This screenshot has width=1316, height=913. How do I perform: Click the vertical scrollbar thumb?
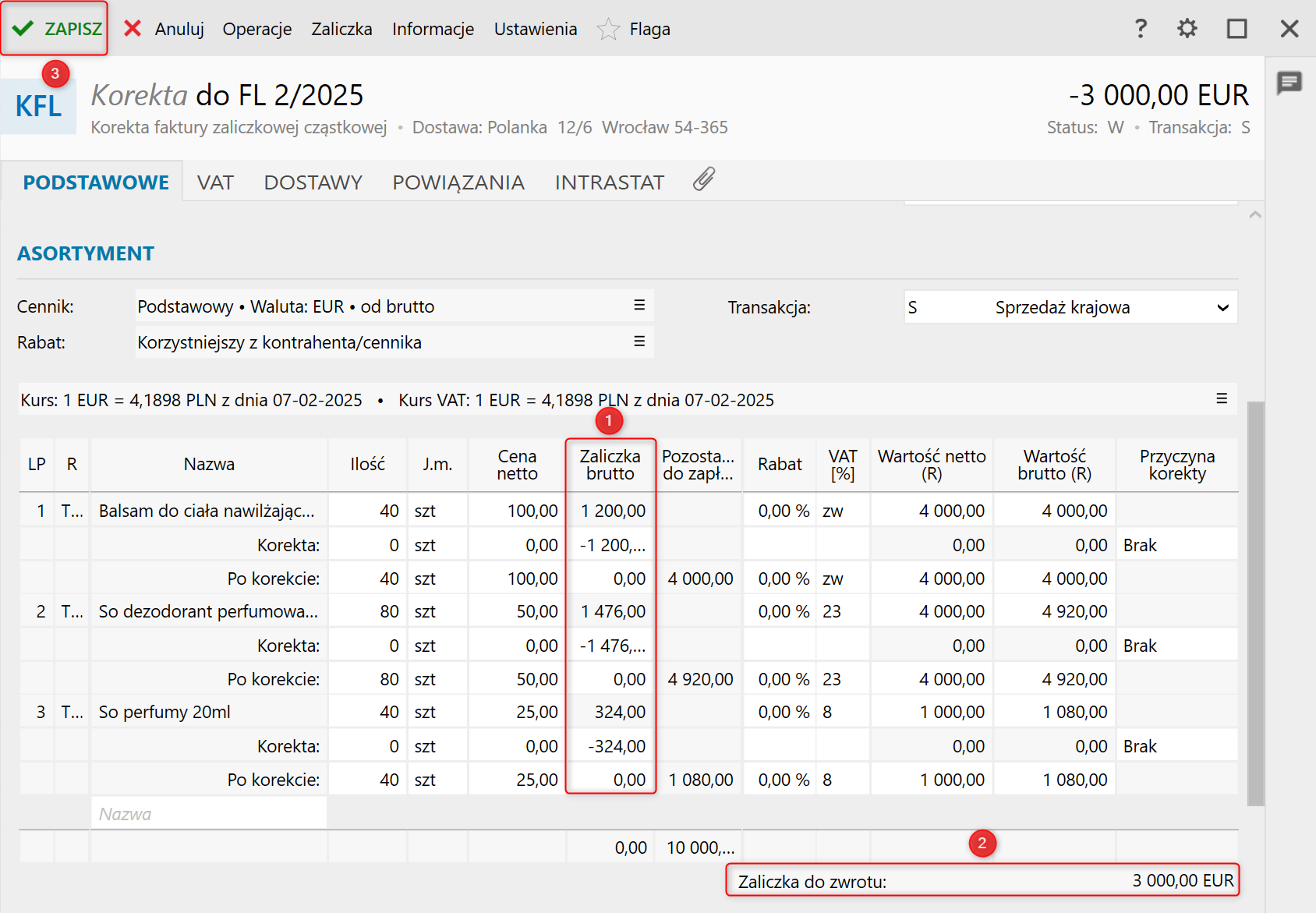point(1255,603)
